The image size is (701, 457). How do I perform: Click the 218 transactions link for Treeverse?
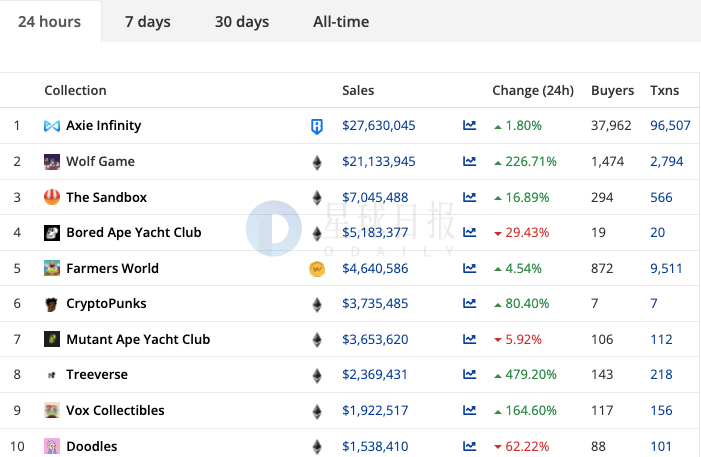pos(661,374)
